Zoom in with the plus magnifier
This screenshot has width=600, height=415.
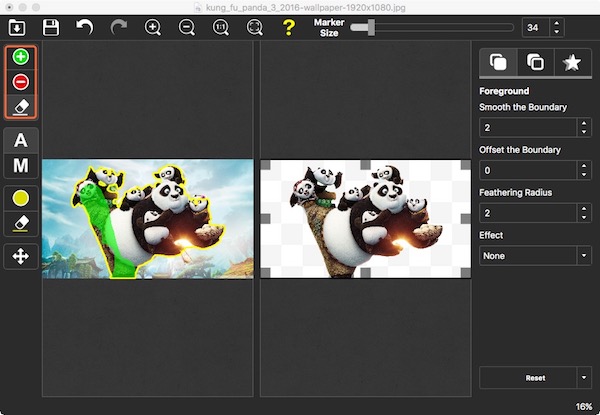tap(153, 28)
